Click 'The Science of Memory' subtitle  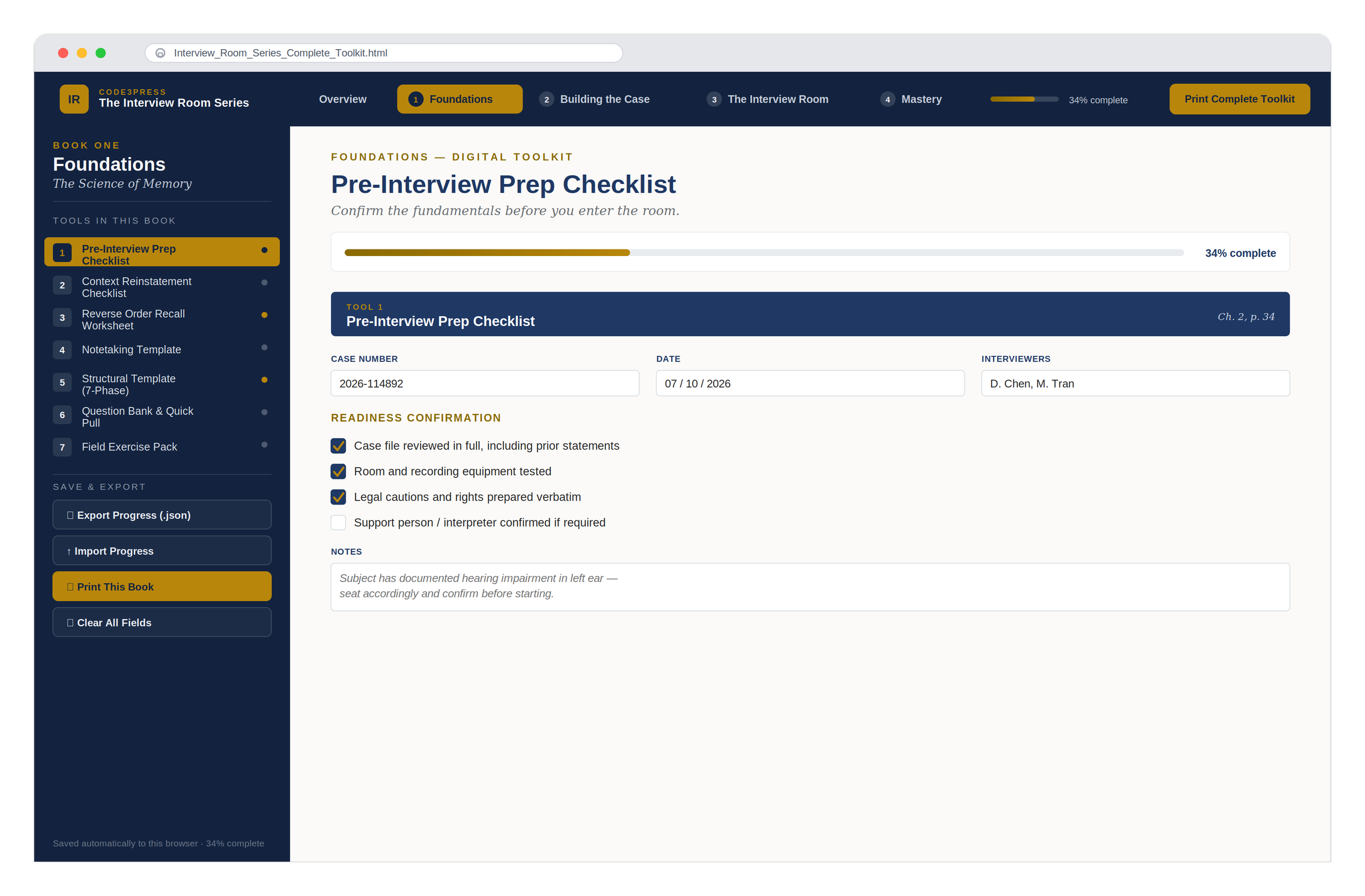(122, 183)
